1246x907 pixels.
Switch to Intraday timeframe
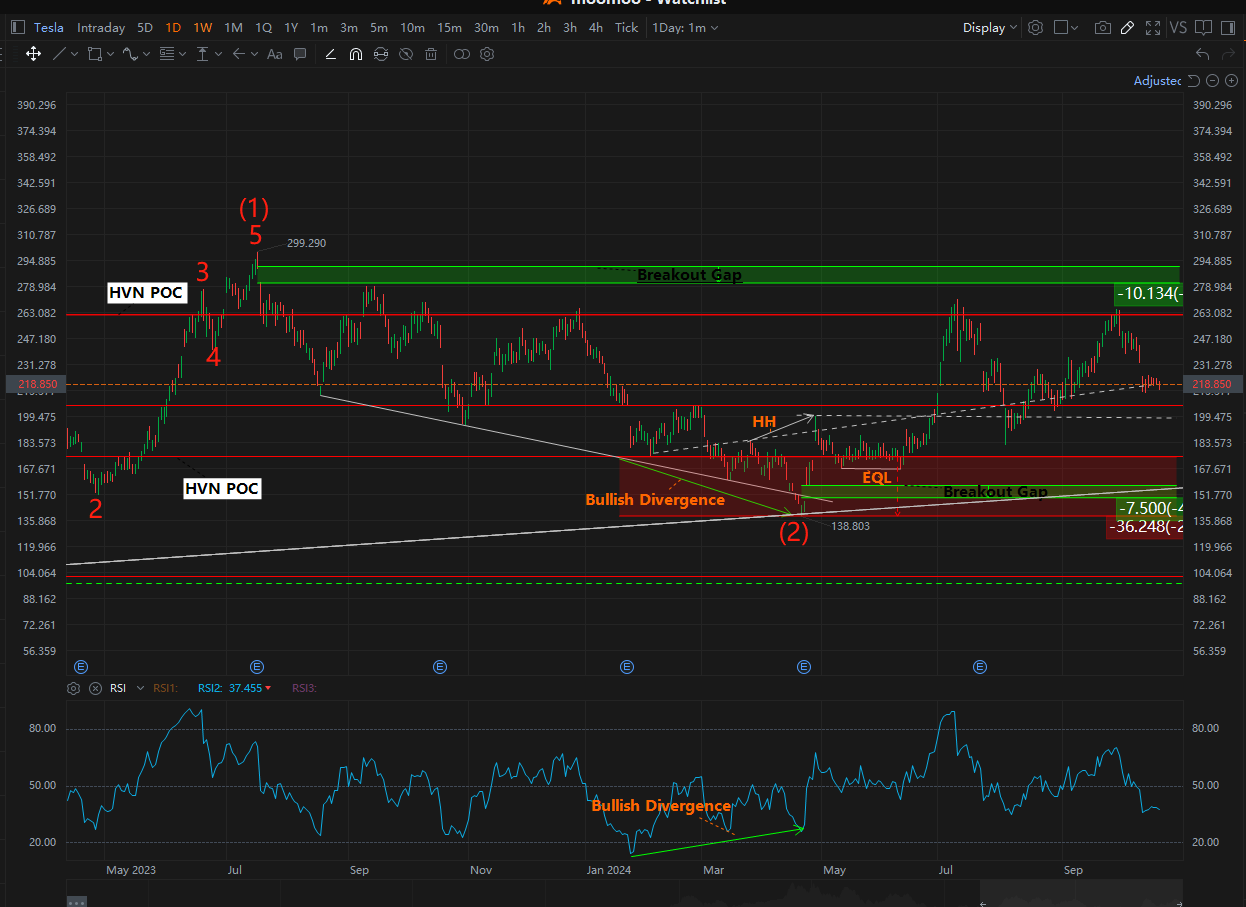coord(101,28)
